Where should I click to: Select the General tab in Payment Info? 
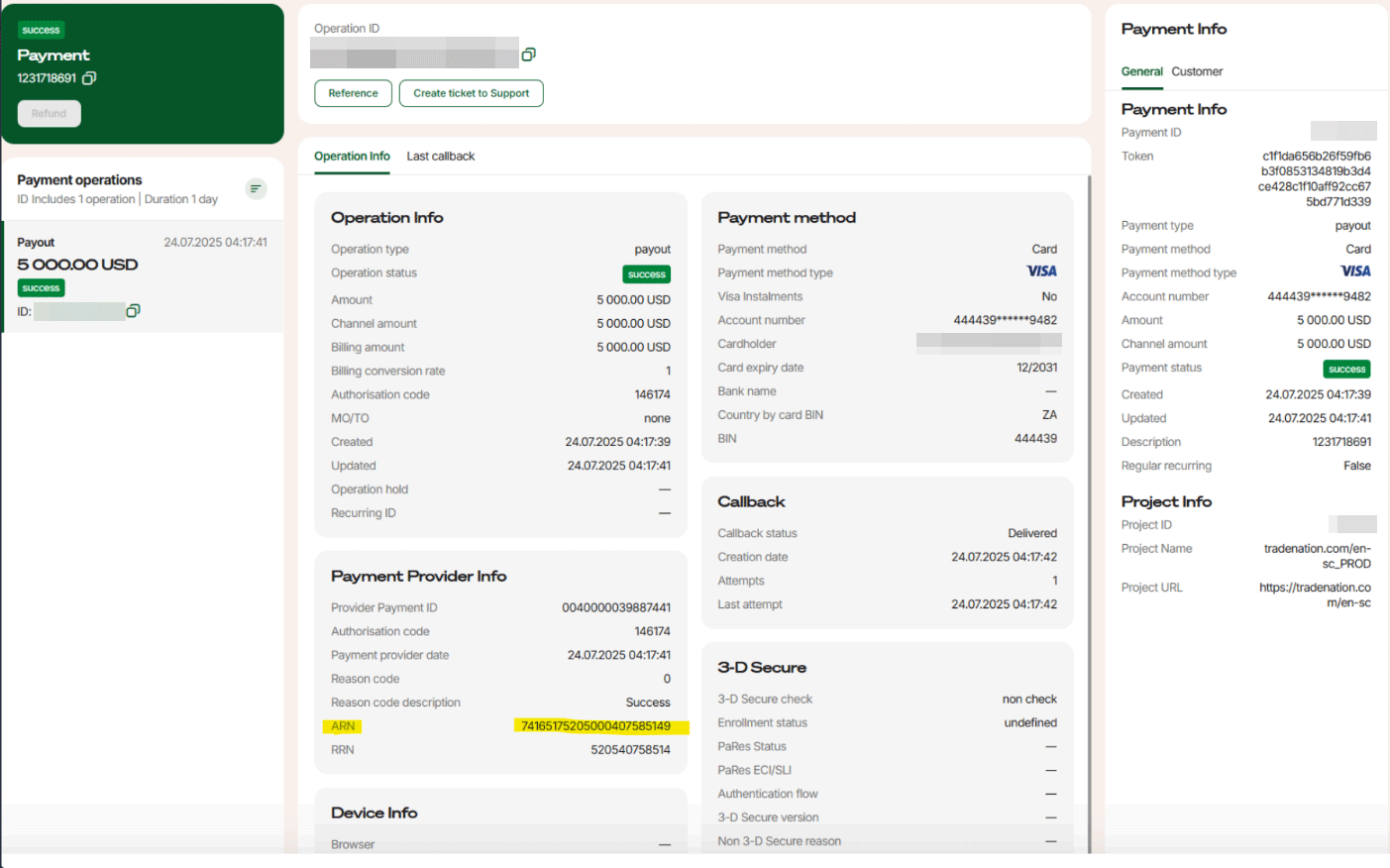click(1141, 71)
